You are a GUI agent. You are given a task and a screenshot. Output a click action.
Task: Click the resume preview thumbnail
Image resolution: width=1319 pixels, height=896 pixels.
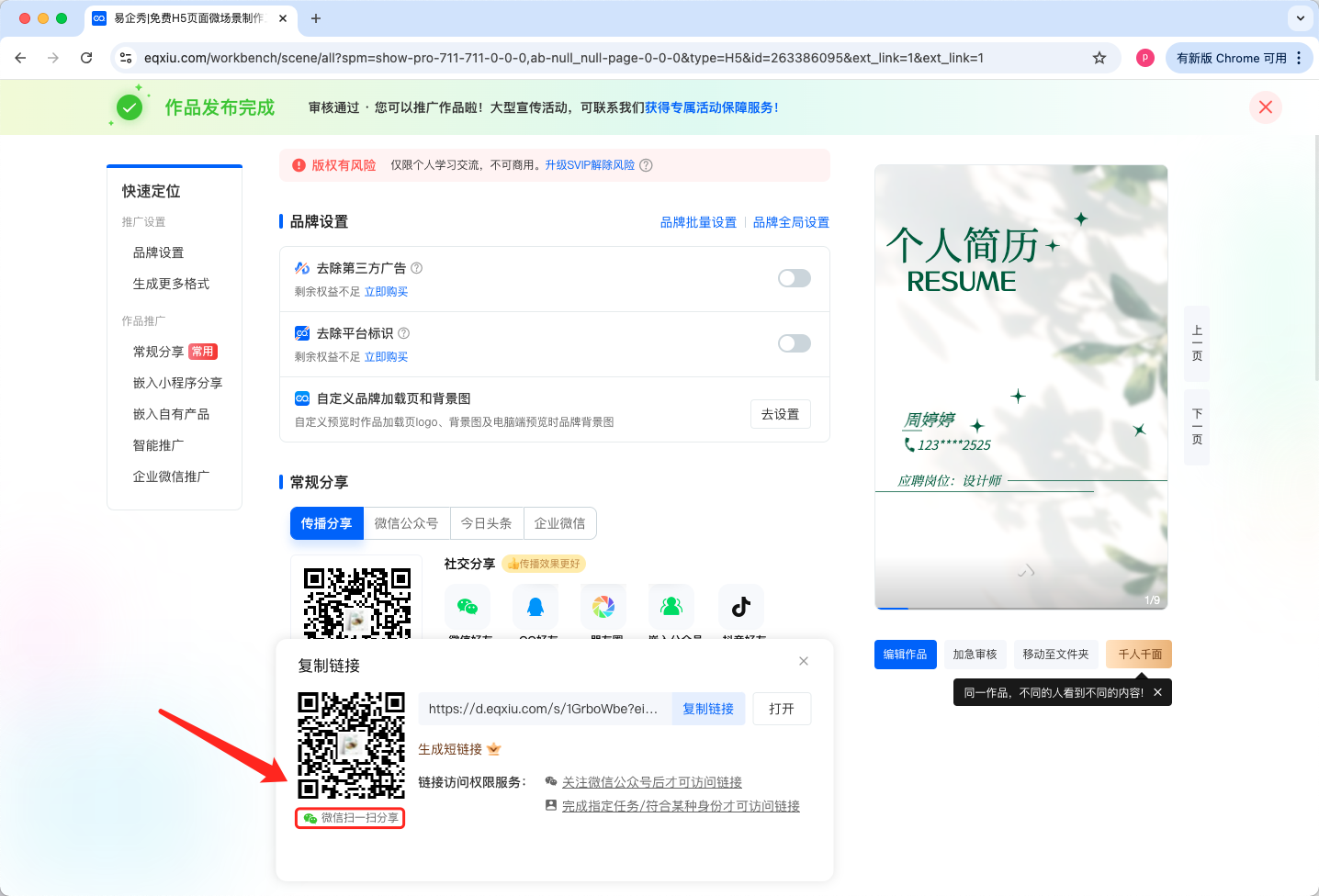[x=1021, y=387]
